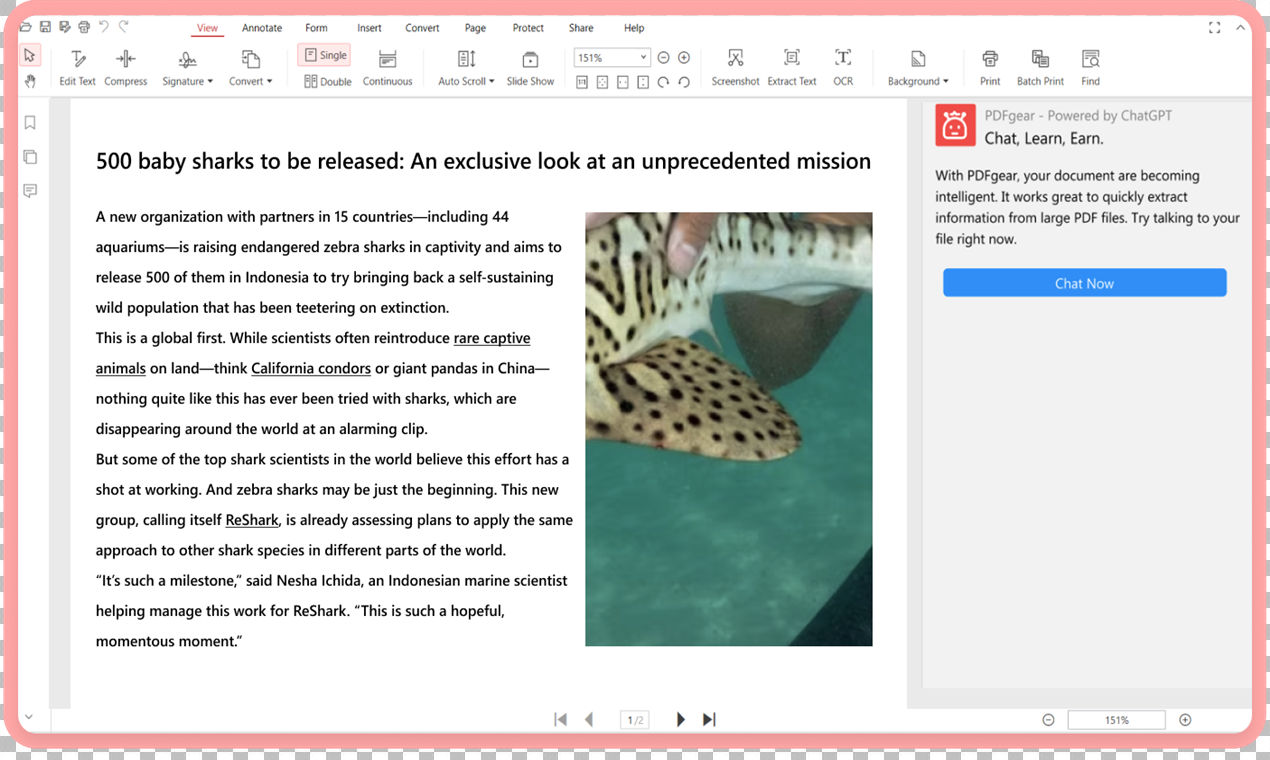Save the document with the floppy disk icon
This screenshot has height=760, width=1270.
click(x=46, y=27)
